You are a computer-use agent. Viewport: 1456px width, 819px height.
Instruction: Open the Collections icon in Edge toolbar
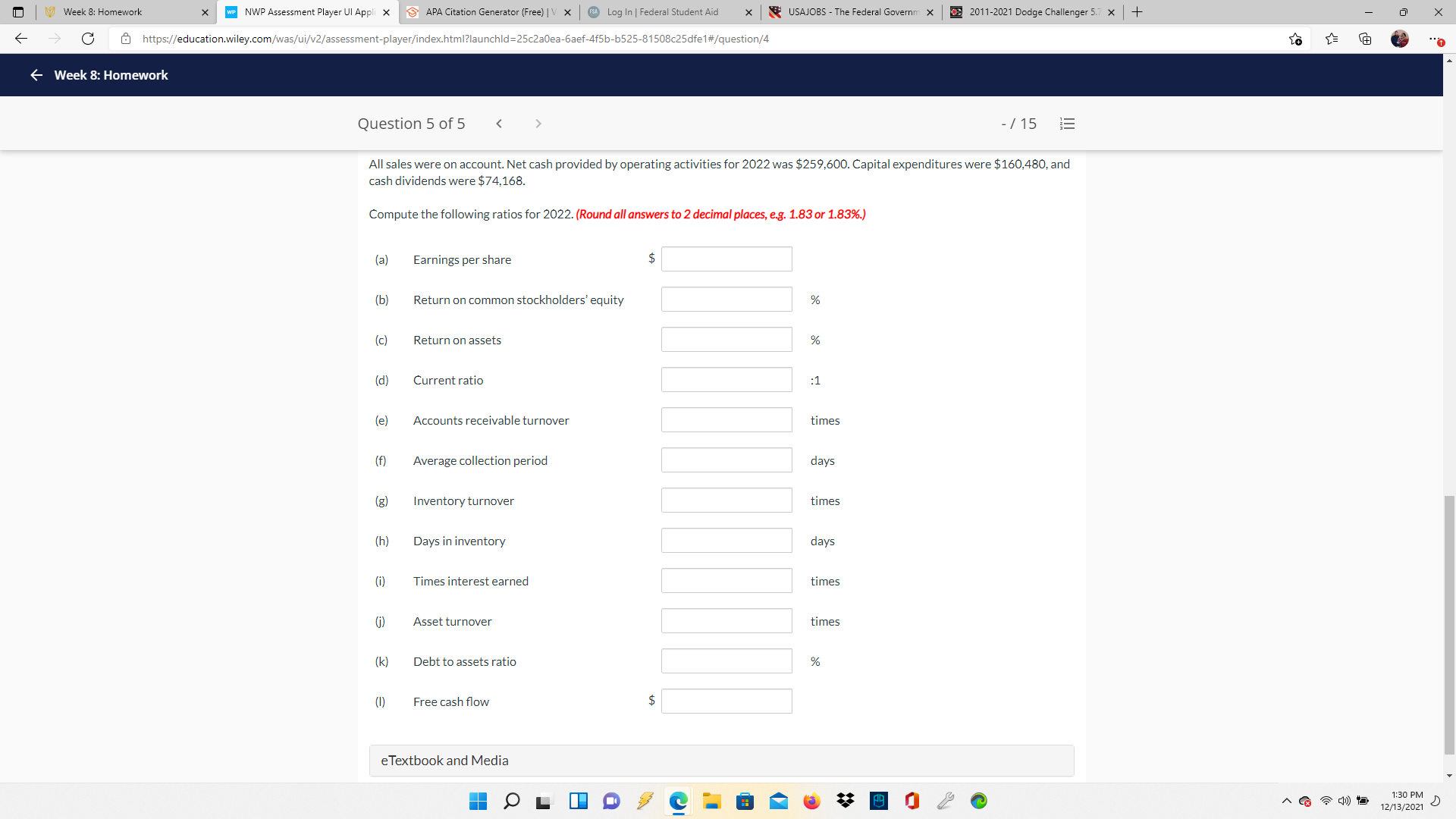pos(1366,39)
